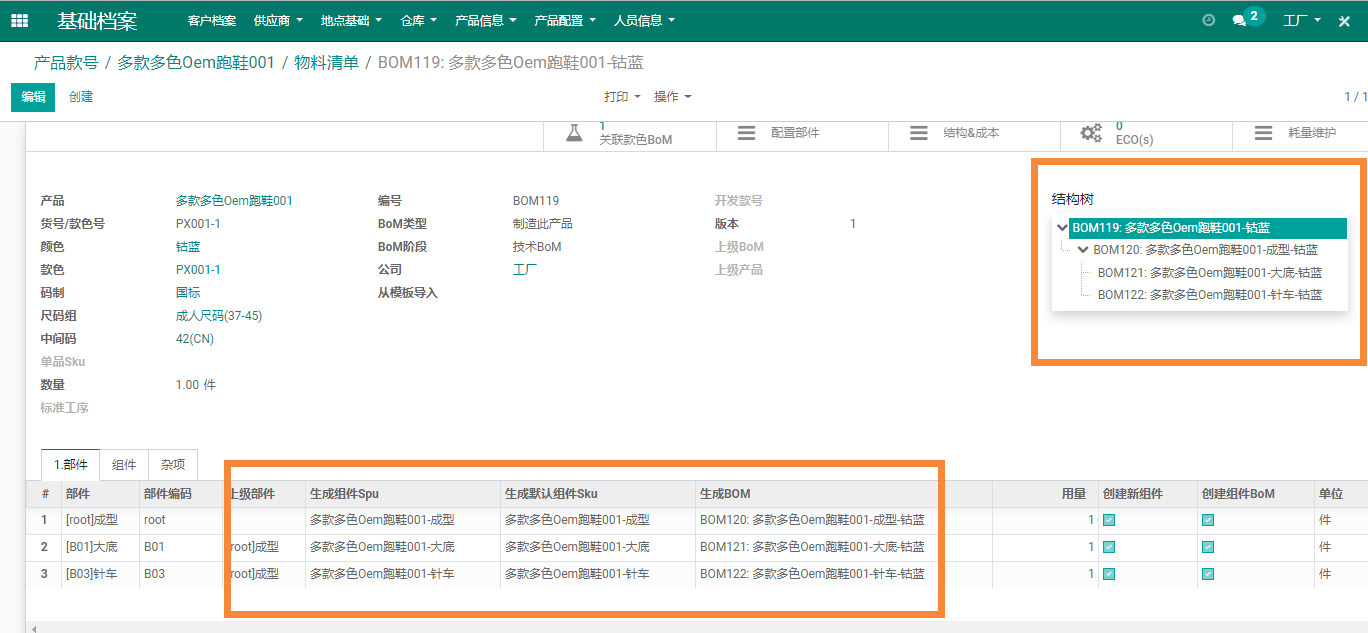1368x633 pixels.
Task: Open the 工厂 company link in form
Action: point(525,270)
